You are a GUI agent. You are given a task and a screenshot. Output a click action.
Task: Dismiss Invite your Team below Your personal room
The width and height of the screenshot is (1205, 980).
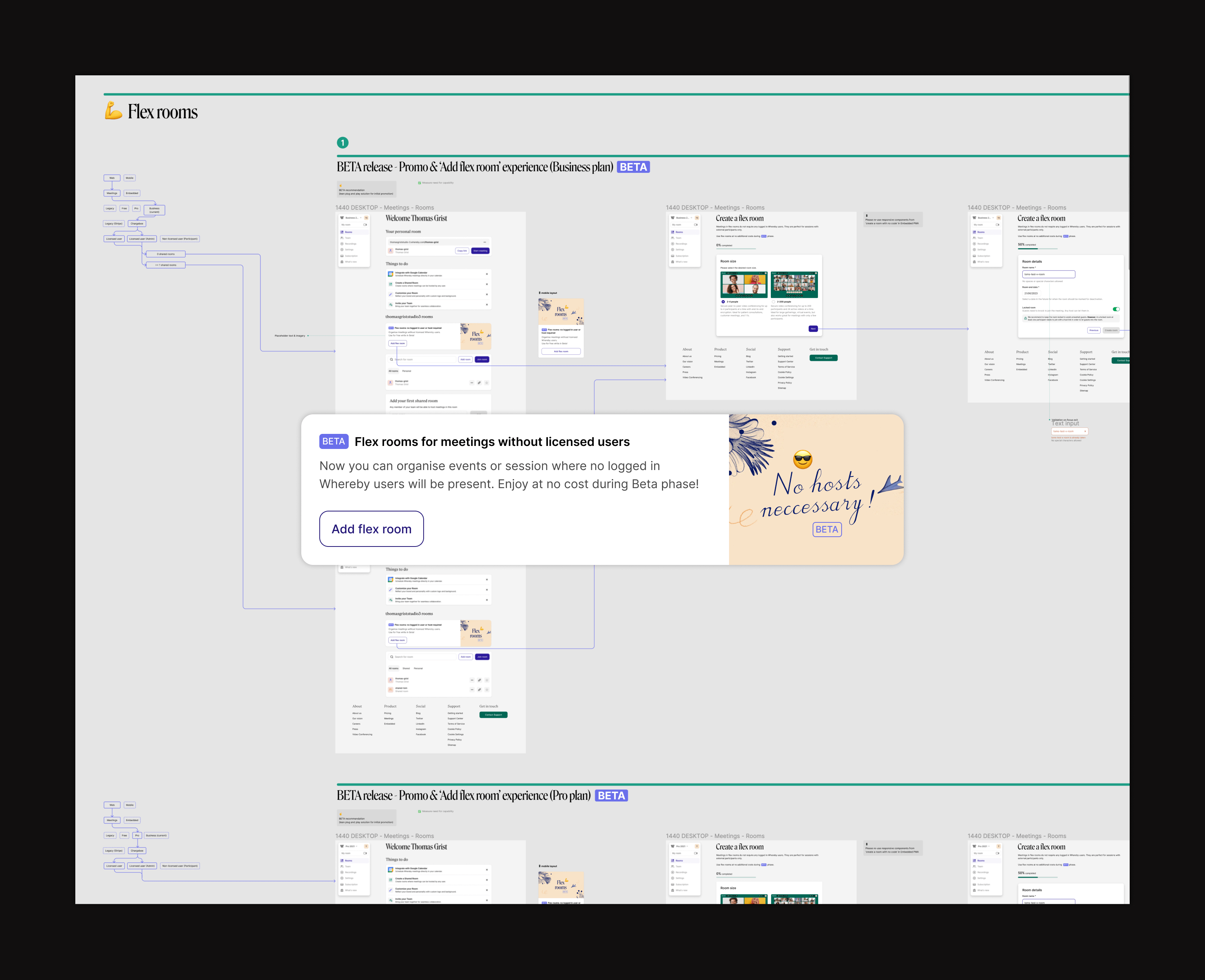pos(487,304)
